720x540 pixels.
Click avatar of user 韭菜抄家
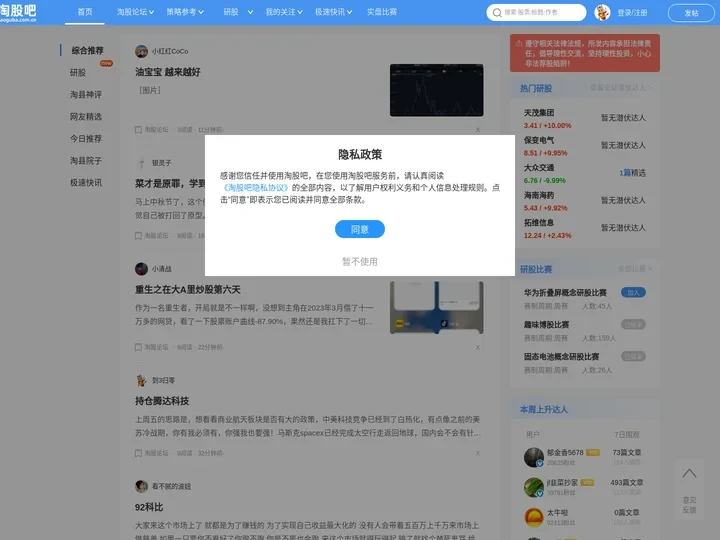point(534,487)
